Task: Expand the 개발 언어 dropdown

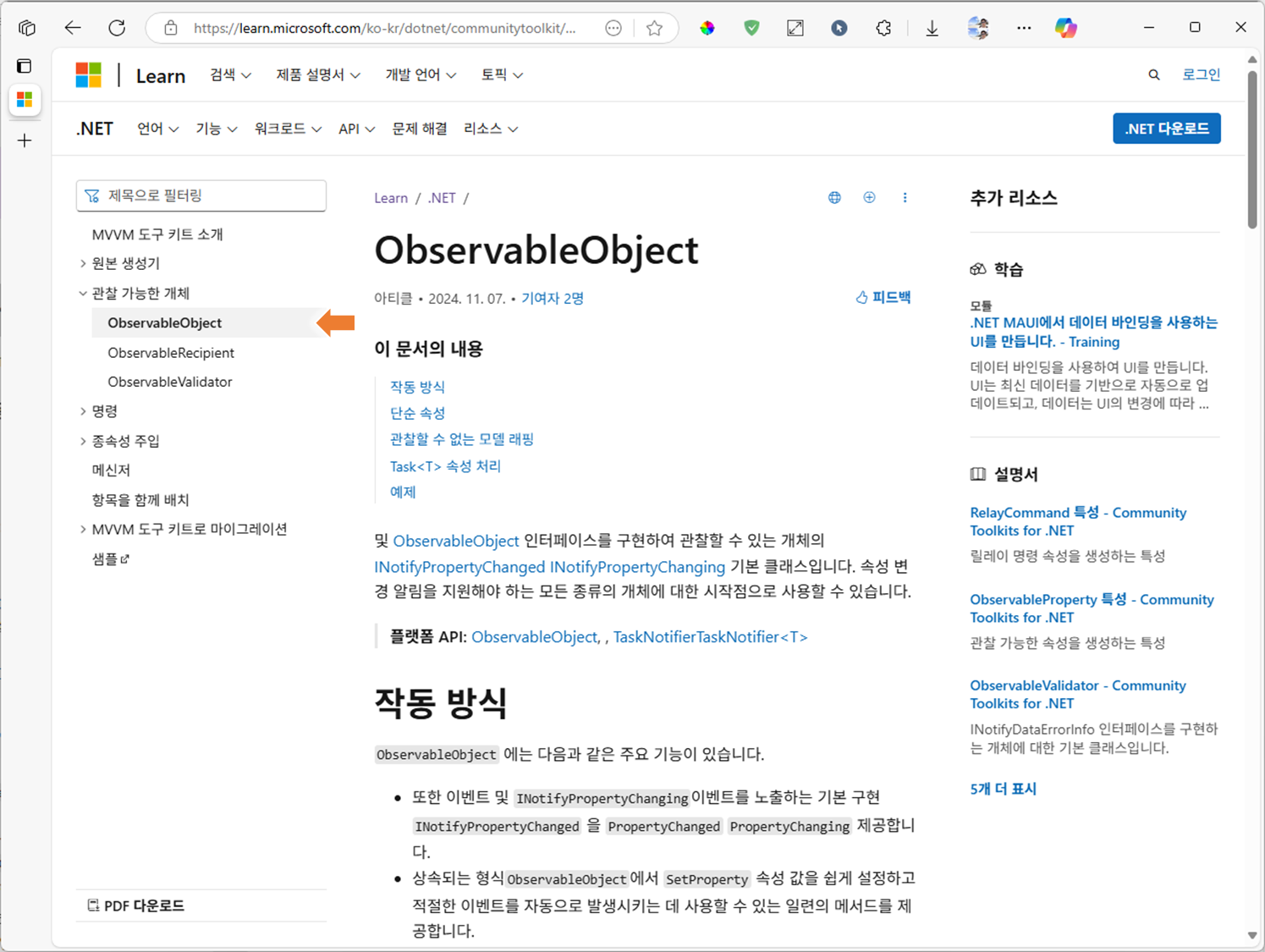Action: coord(421,74)
